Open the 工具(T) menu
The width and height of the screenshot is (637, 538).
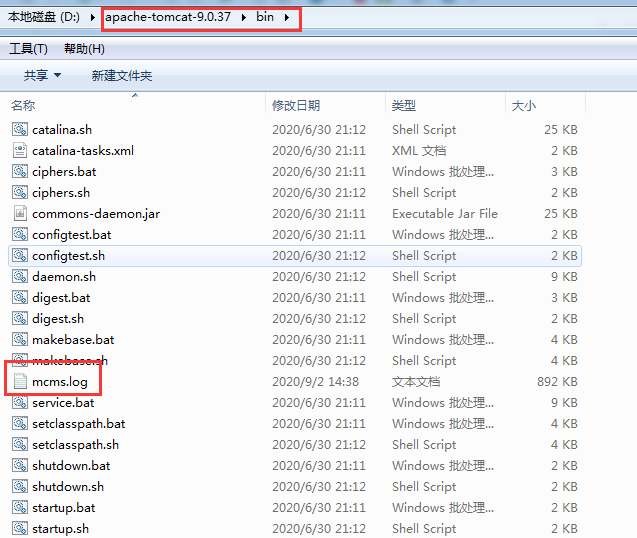(28, 49)
